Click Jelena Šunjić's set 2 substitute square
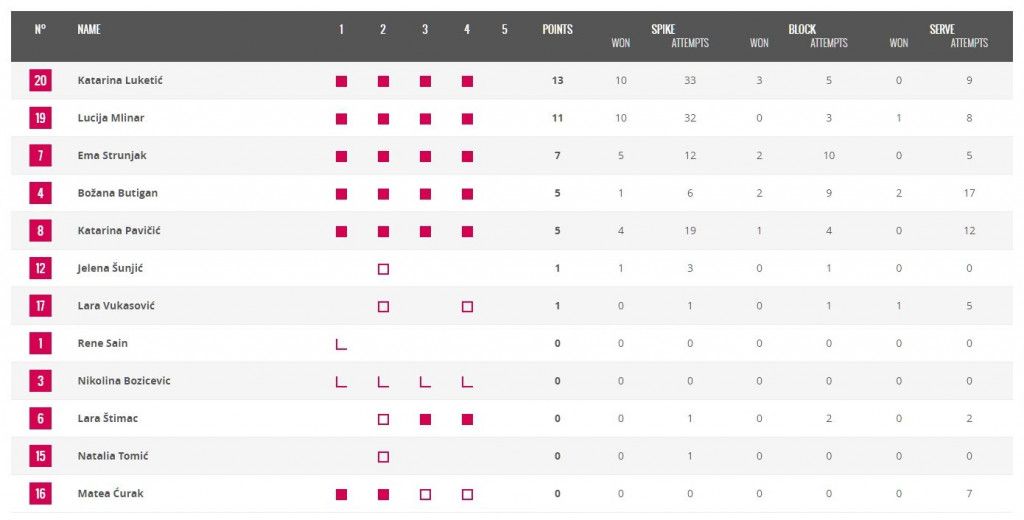1024x520 pixels. click(x=383, y=269)
